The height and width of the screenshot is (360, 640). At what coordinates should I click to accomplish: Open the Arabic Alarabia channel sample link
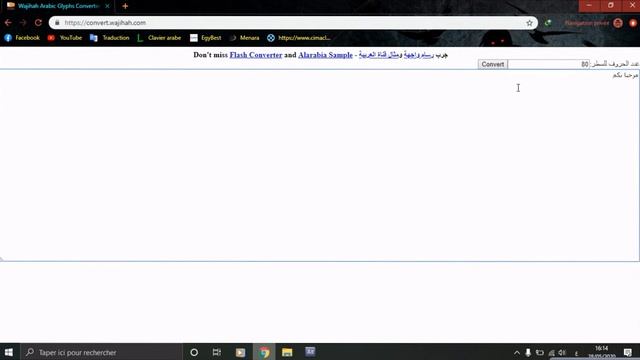pos(379,55)
